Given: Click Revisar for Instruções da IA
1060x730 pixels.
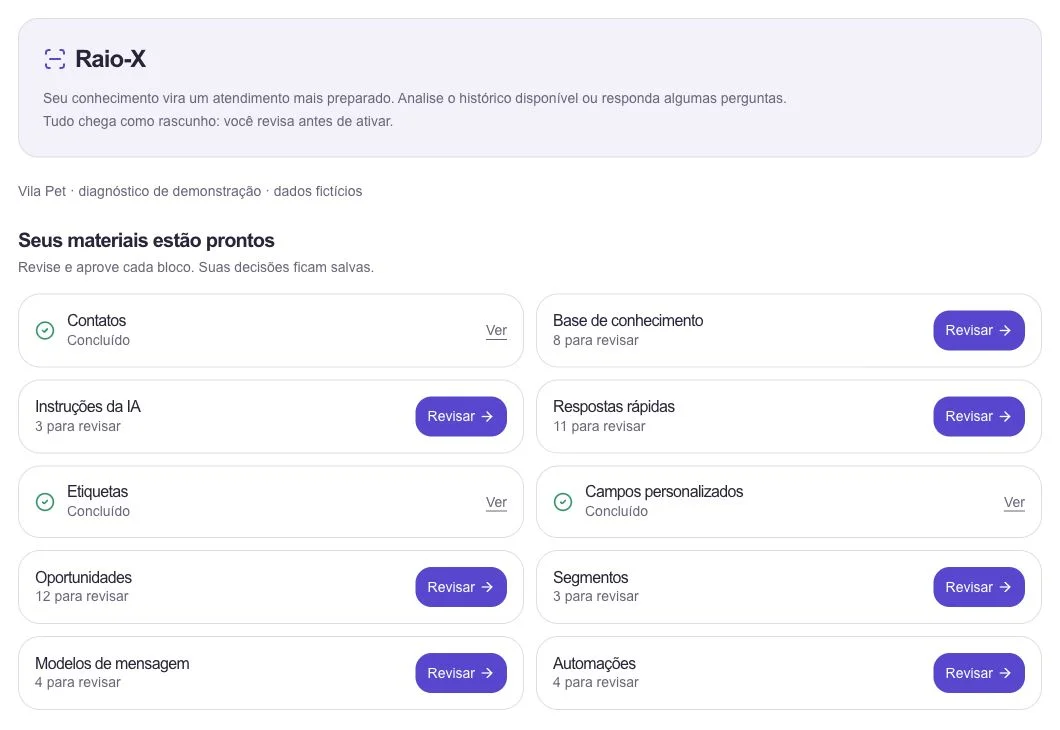Looking at the screenshot, I should (461, 416).
